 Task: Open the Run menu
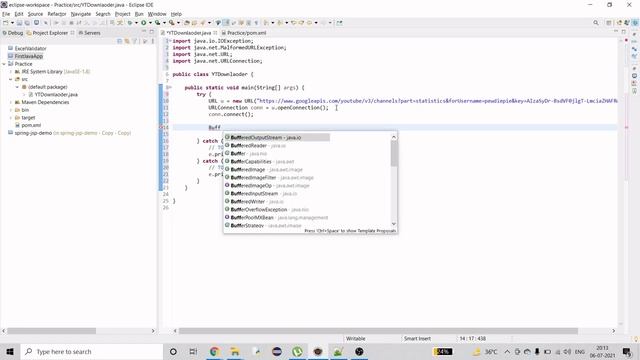click(139, 14)
